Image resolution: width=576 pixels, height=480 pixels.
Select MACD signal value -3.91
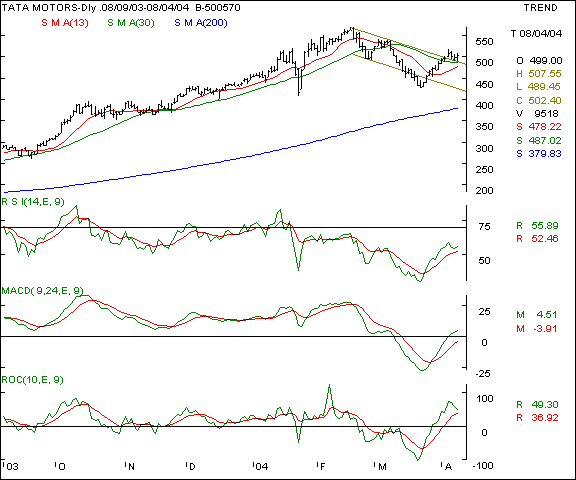(x=545, y=328)
